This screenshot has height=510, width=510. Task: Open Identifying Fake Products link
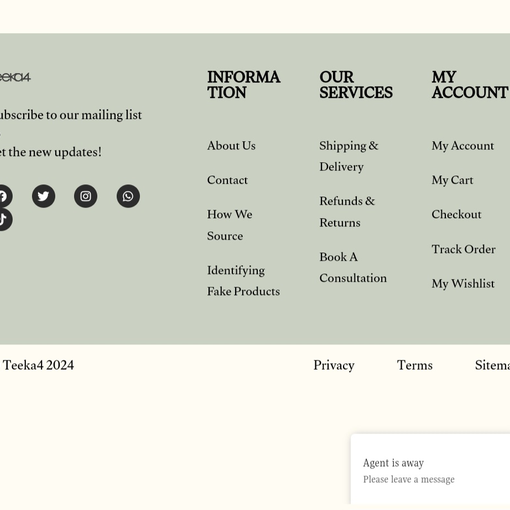coord(243,281)
